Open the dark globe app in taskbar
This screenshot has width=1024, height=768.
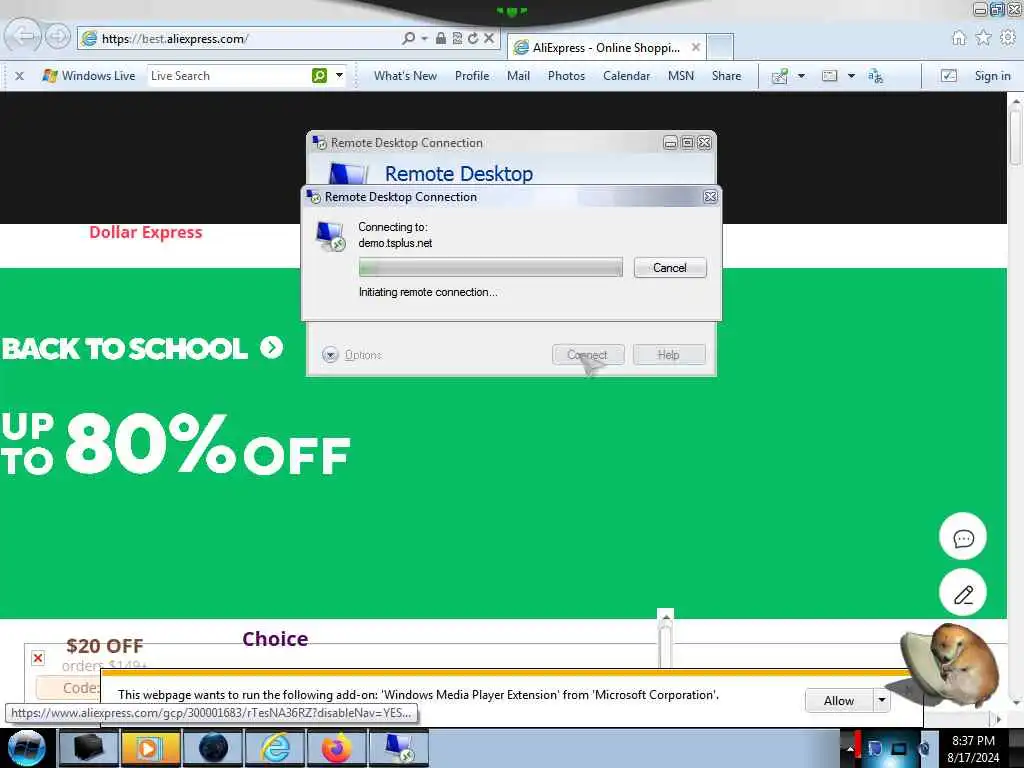pyautogui.click(x=213, y=748)
